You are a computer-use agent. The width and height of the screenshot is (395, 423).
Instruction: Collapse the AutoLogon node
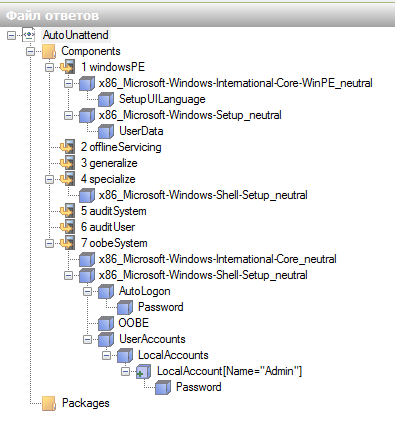[87, 291]
